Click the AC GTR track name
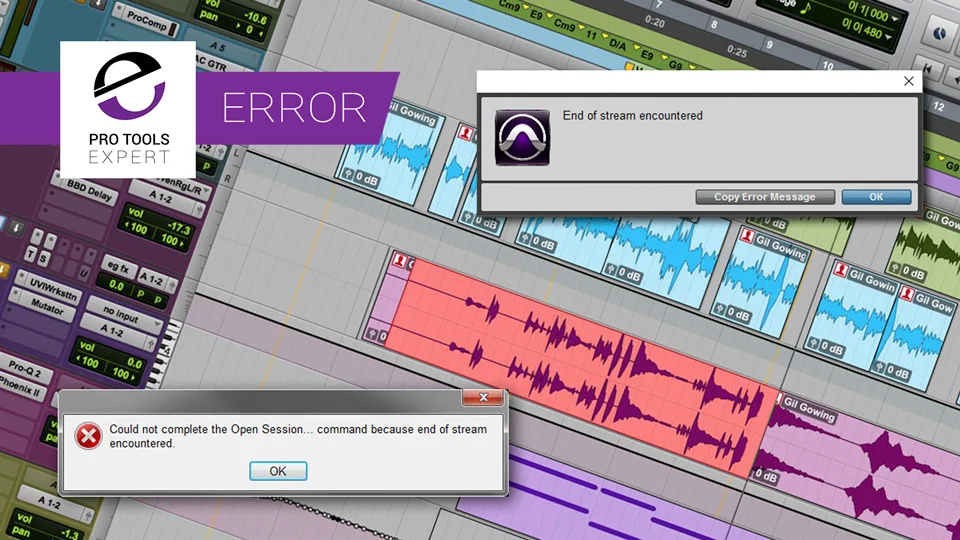 (x=211, y=62)
